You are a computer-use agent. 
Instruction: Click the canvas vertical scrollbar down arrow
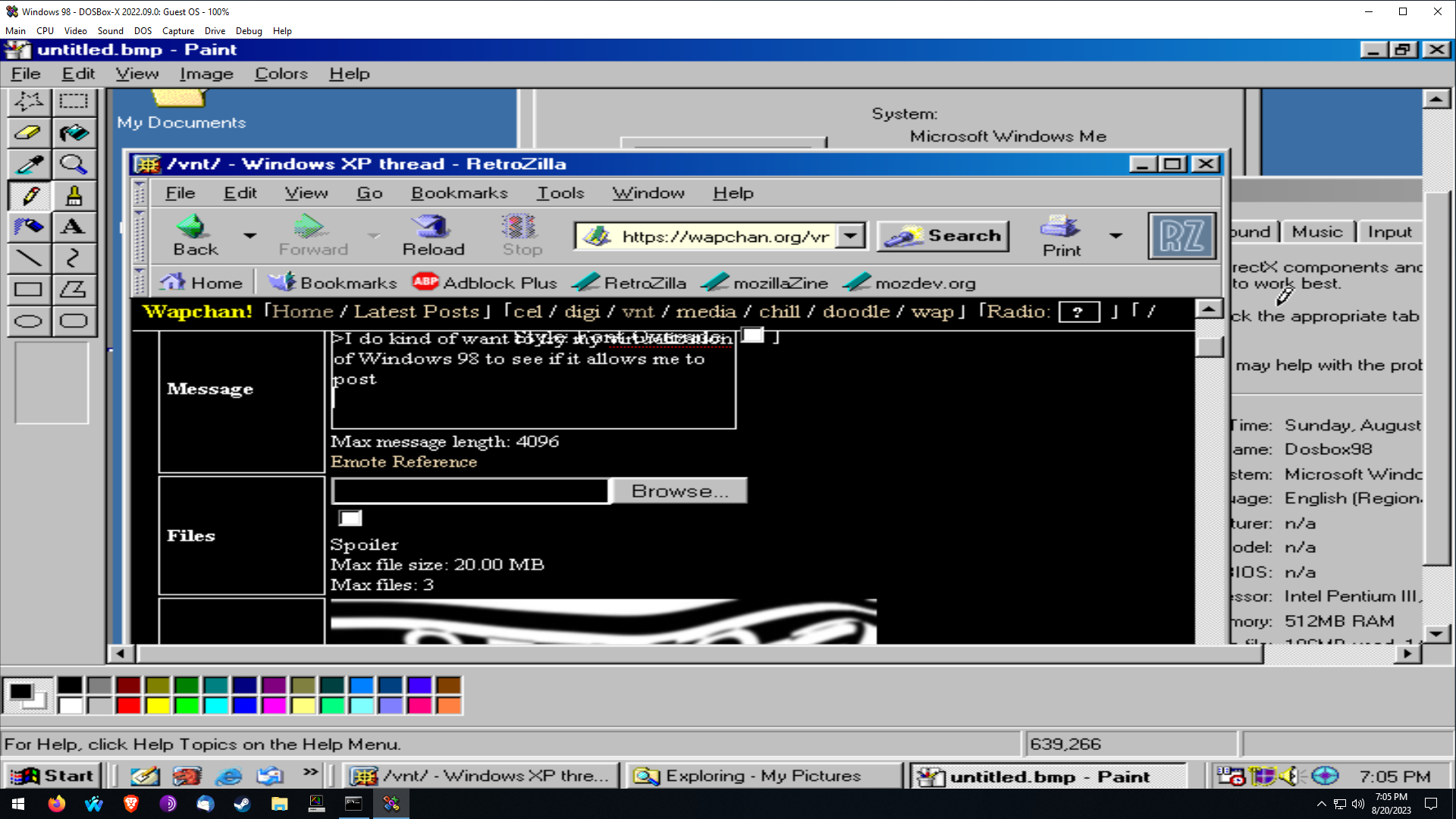1436,633
